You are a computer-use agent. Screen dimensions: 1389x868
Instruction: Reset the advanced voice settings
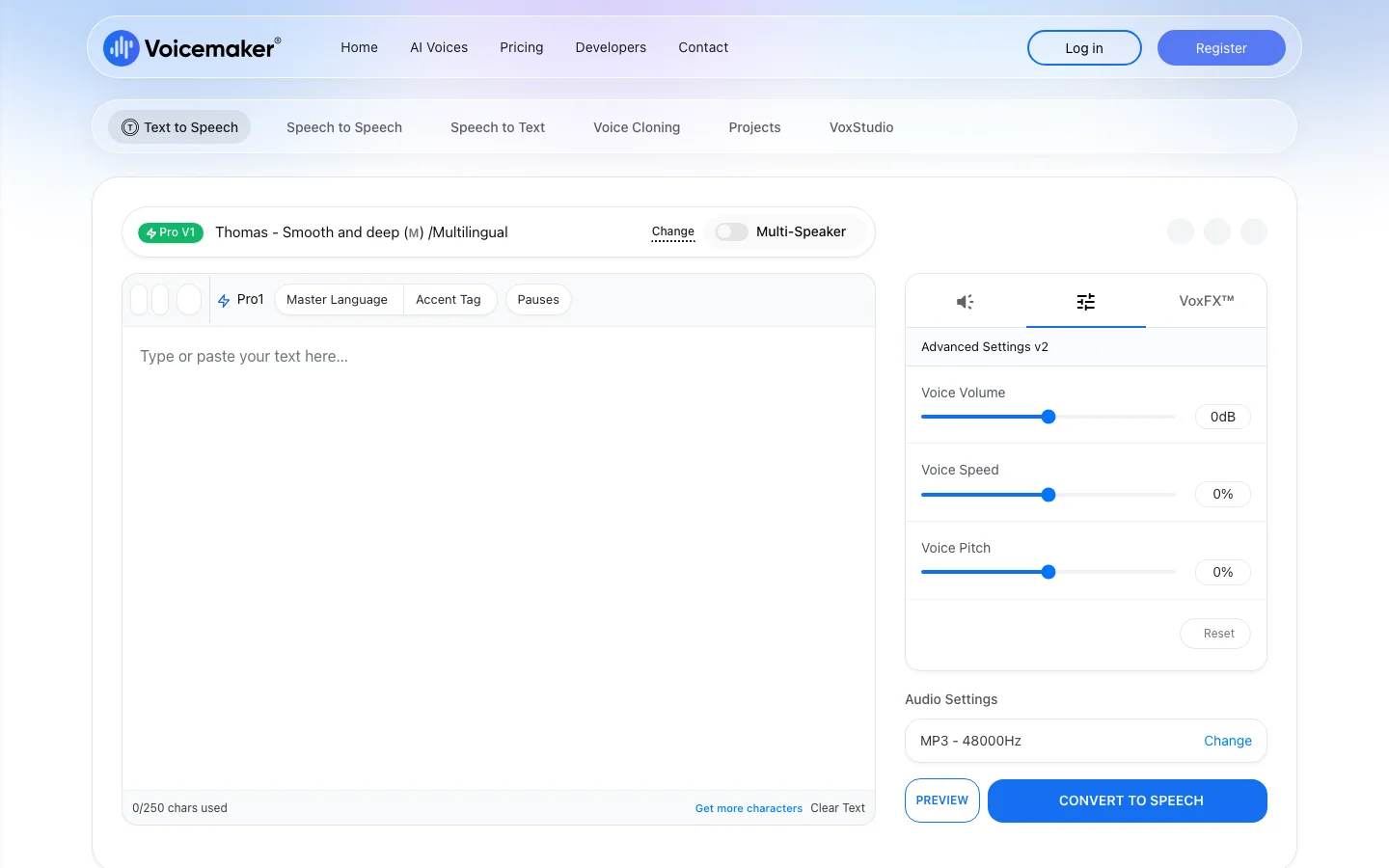[1215, 634]
